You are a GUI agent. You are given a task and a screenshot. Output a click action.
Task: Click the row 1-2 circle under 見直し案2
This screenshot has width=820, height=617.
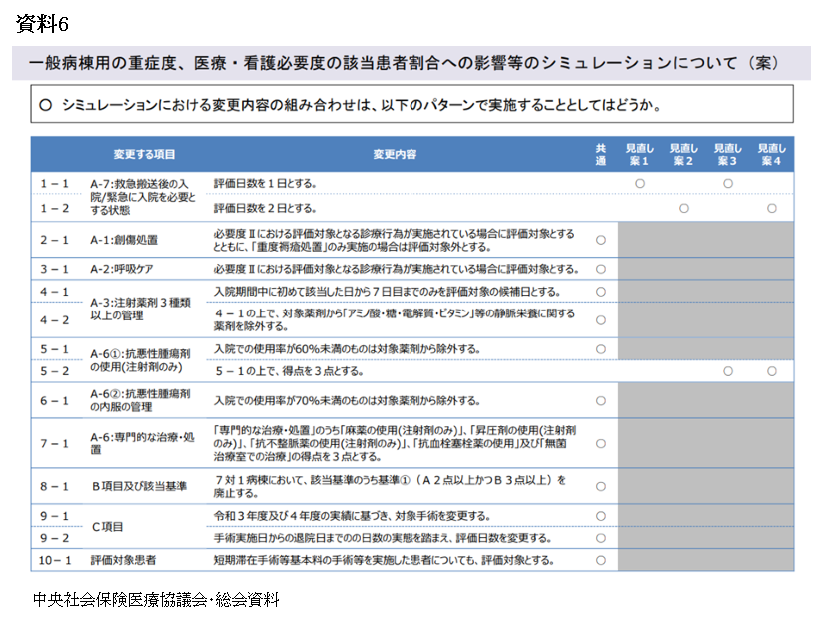[684, 208]
